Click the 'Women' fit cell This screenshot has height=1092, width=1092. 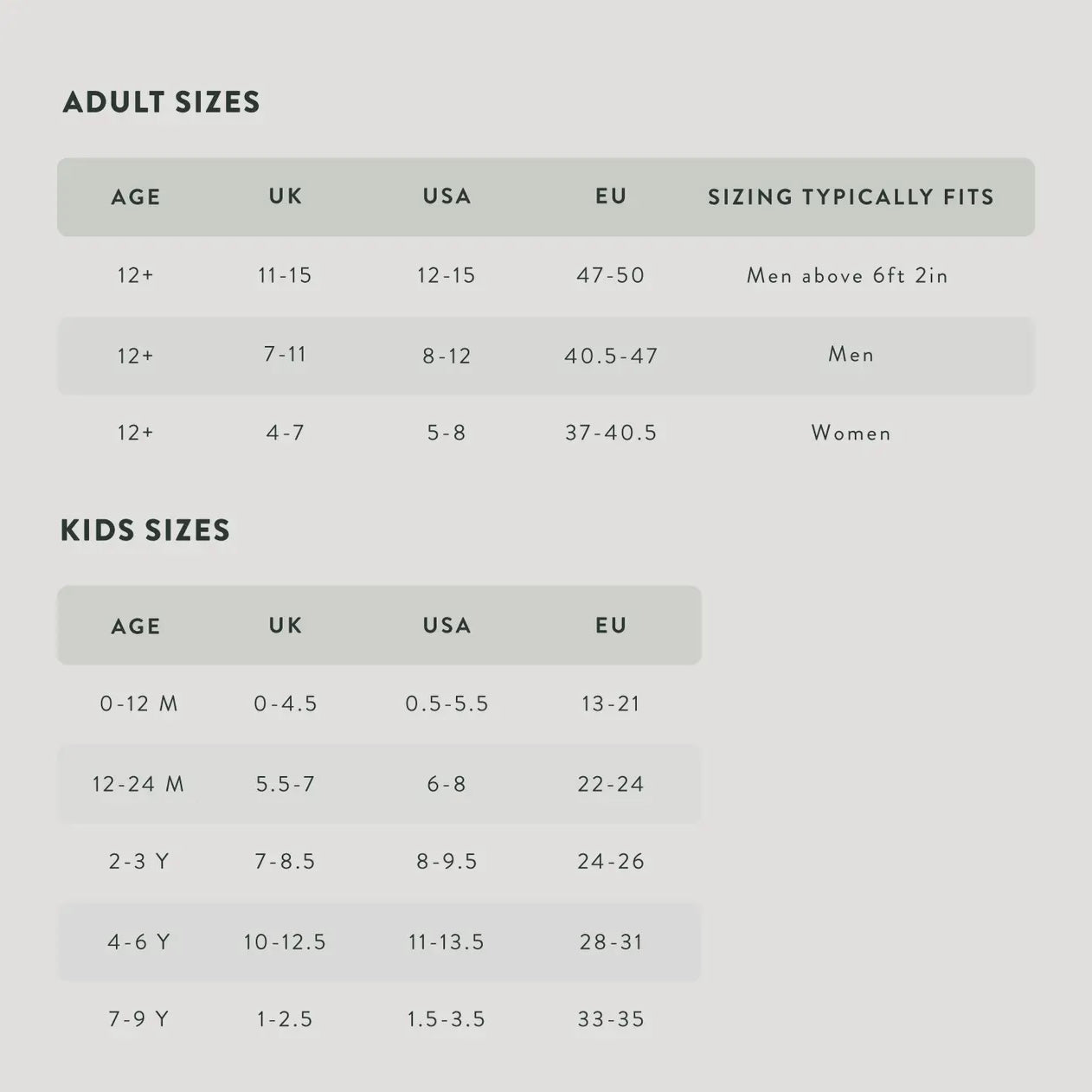(x=851, y=433)
